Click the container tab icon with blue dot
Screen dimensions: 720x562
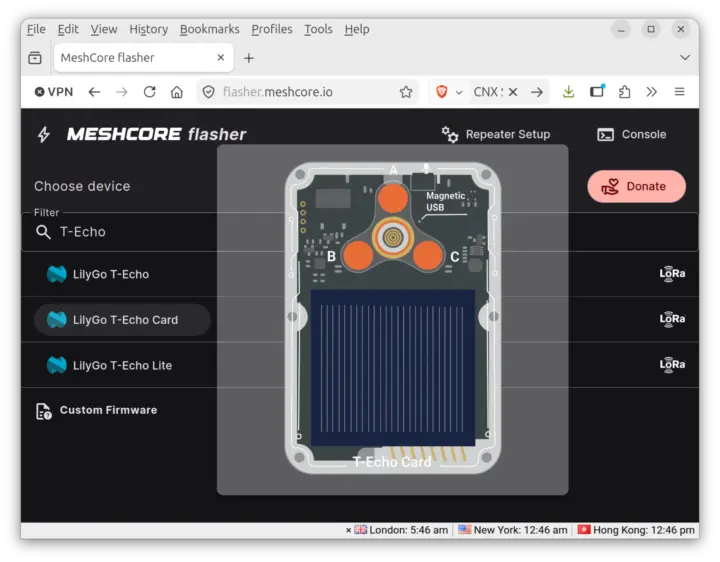click(597, 91)
